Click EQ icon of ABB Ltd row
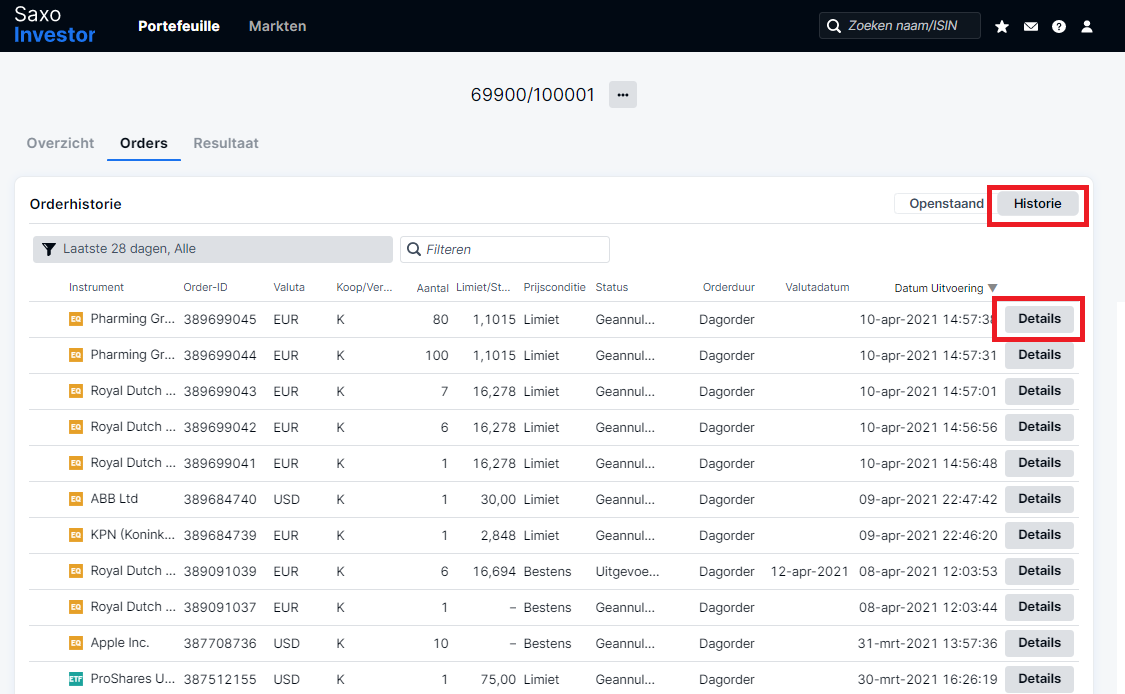This screenshot has height=694, width=1125. (x=75, y=498)
